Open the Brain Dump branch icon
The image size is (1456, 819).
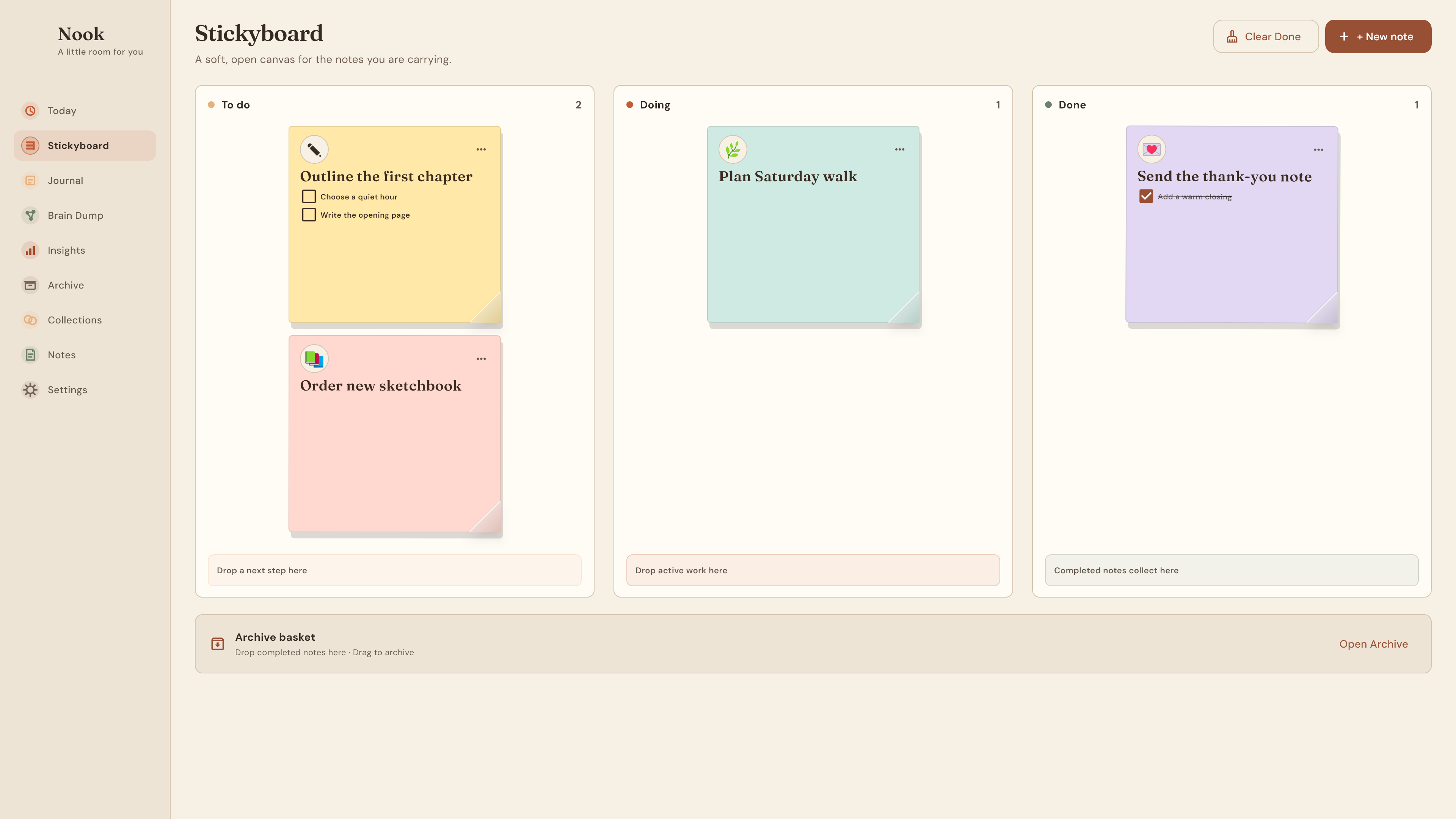pyautogui.click(x=30, y=215)
